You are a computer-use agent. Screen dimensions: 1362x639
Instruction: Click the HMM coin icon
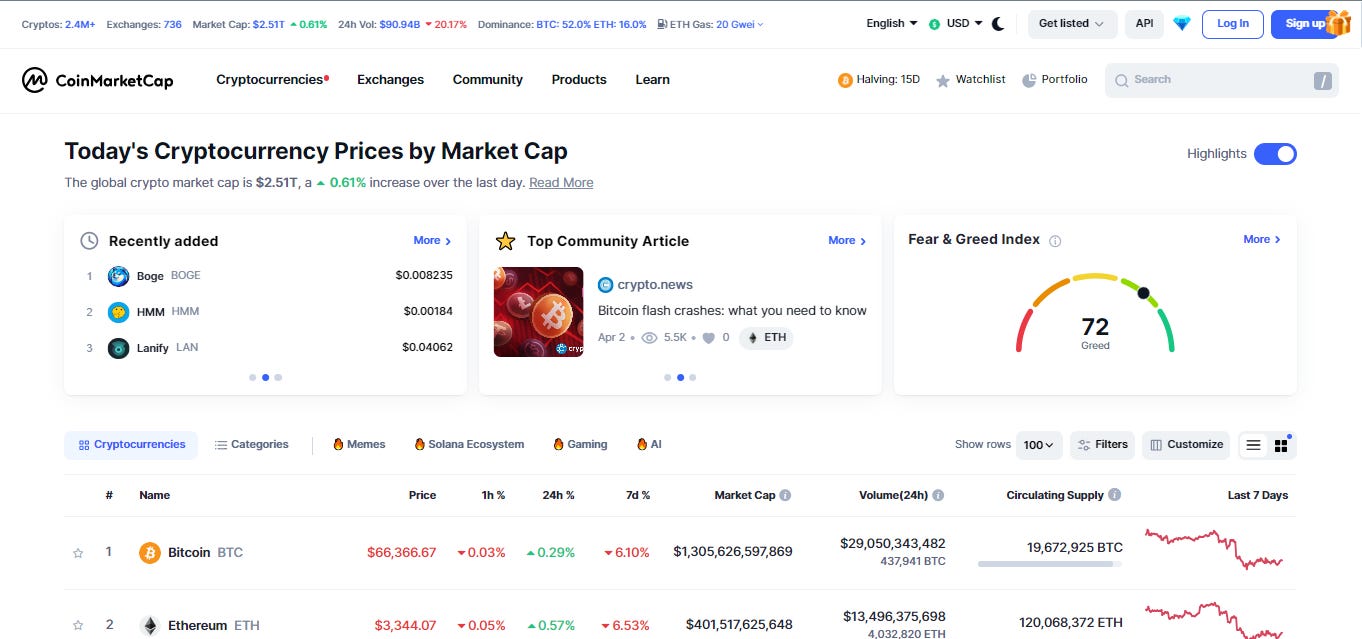point(119,312)
